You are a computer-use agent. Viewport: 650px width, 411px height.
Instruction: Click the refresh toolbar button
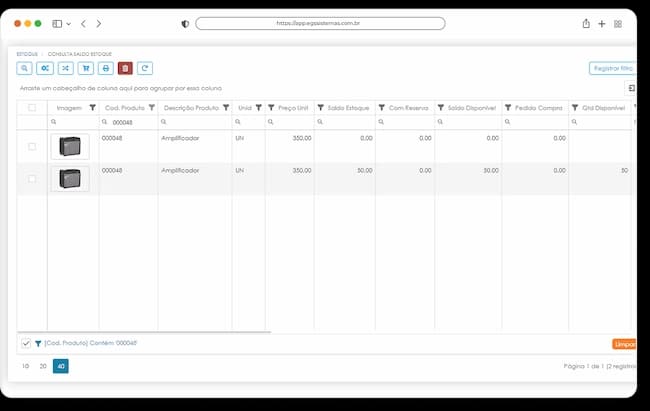145,68
